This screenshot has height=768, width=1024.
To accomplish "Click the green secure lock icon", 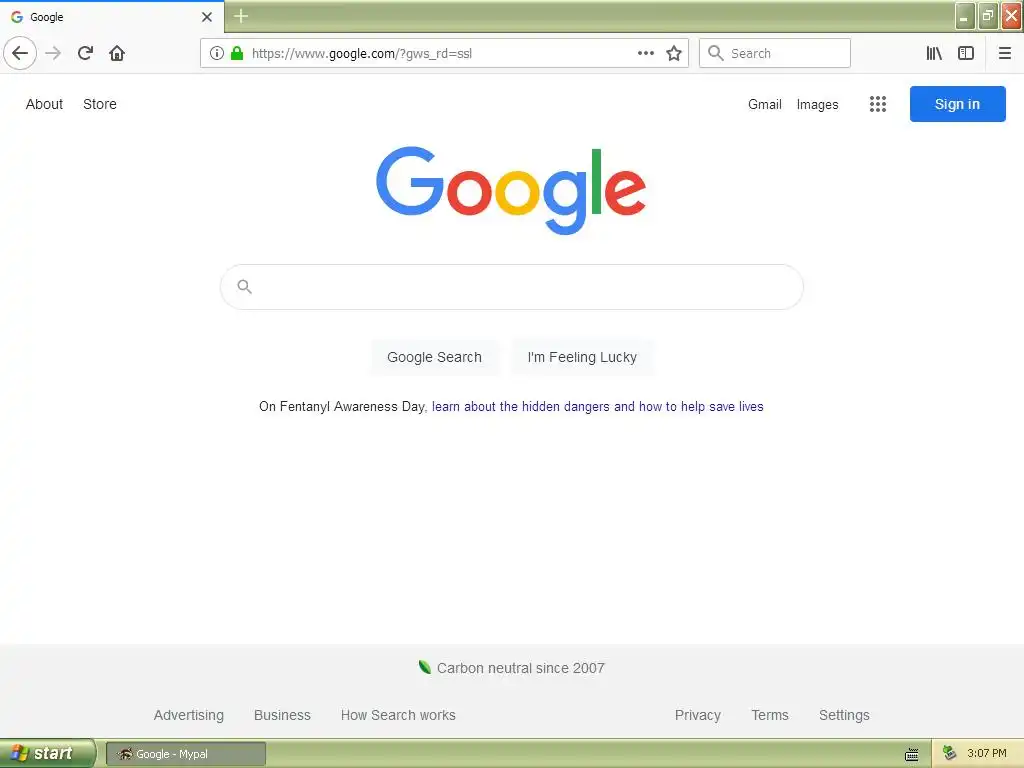I will coord(237,53).
